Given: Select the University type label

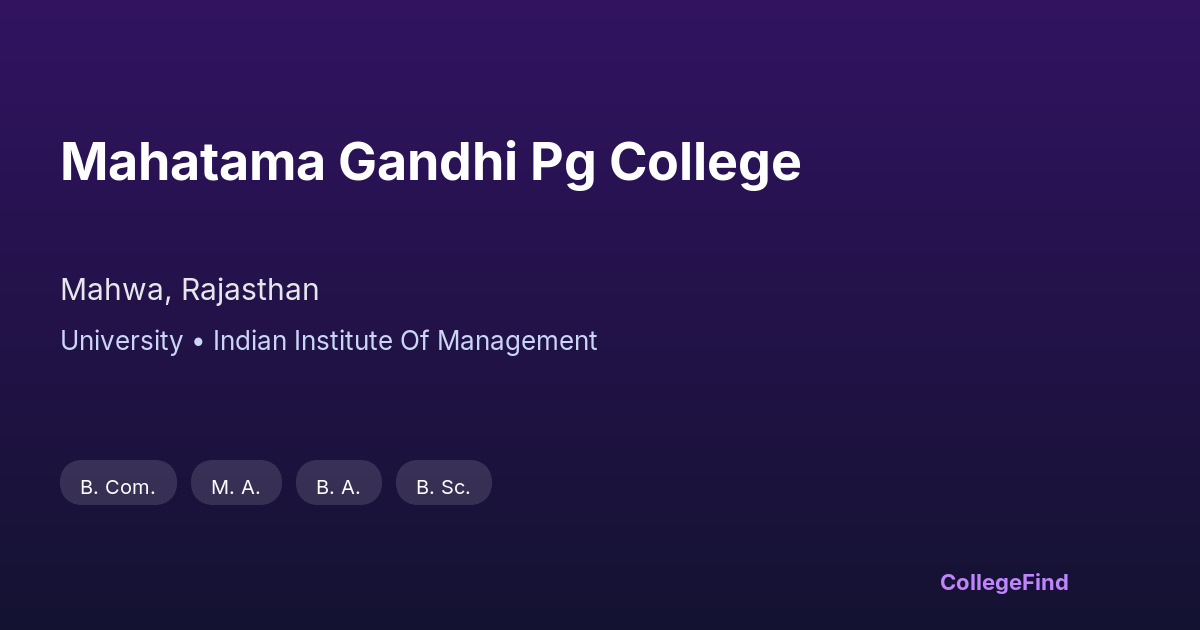Looking at the screenshot, I should tap(121, 341).
